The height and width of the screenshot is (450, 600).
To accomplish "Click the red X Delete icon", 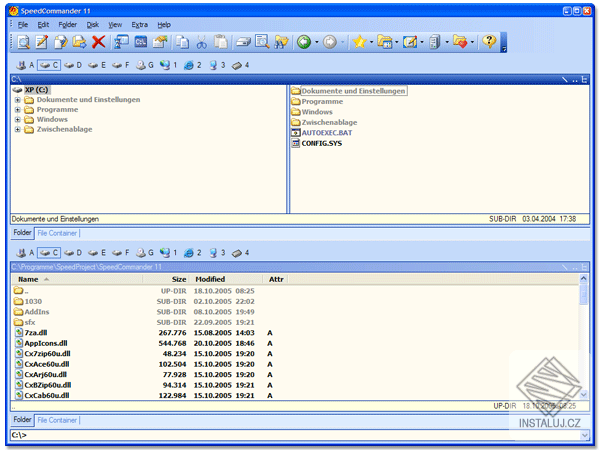I will coord(98,42).
